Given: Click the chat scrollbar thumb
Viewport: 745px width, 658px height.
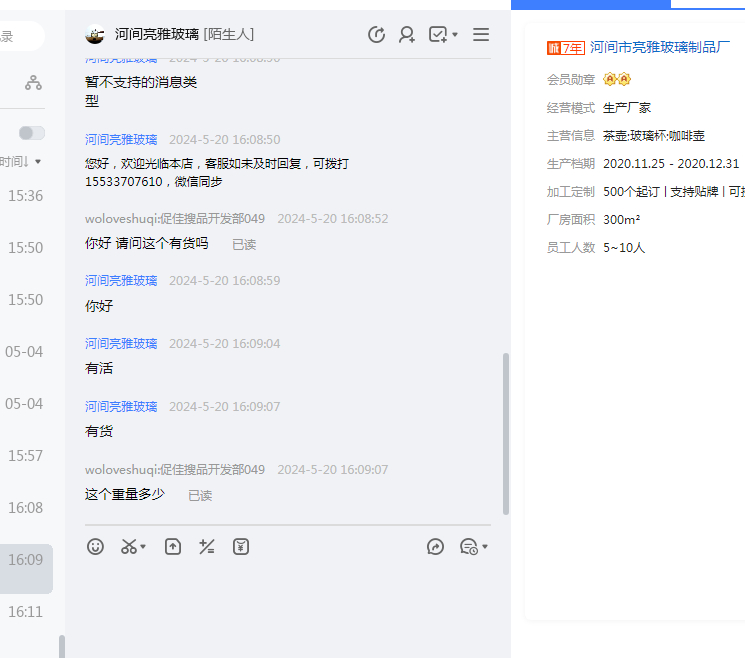Looking at the screenshot, I should pyautogui.click(x=506, y=434).
